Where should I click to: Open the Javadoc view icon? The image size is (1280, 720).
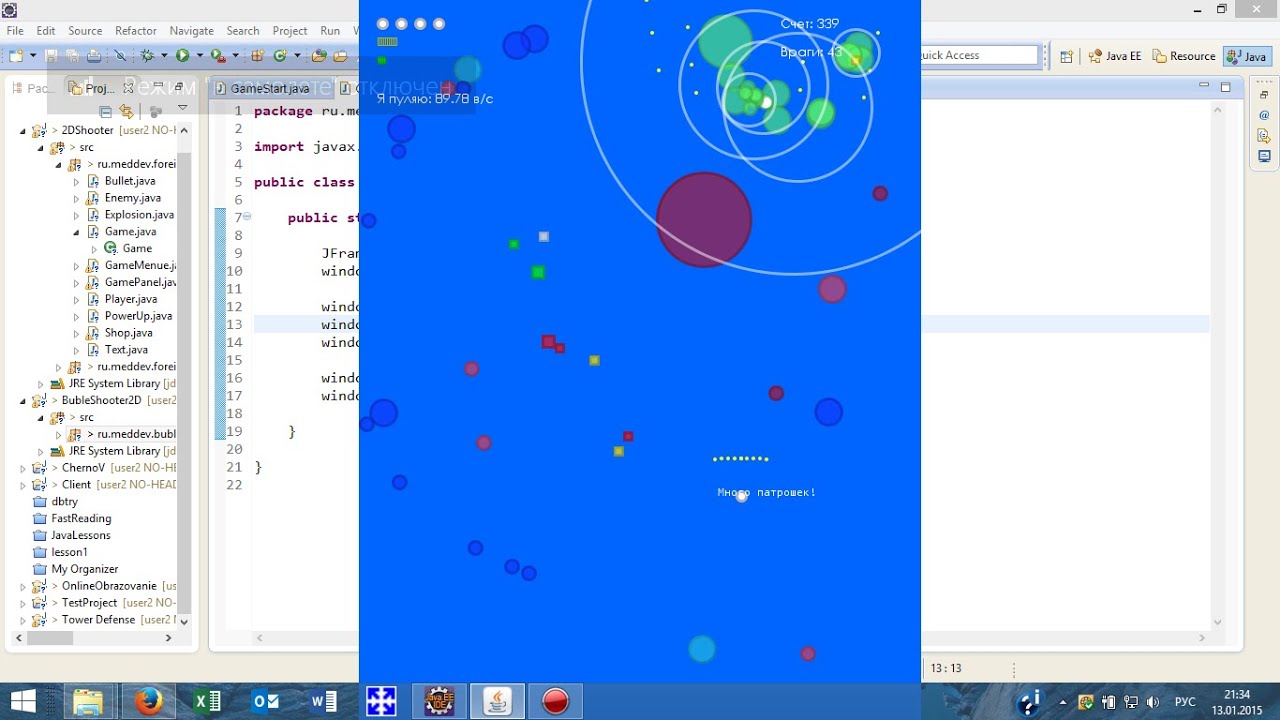point(1264,115)
